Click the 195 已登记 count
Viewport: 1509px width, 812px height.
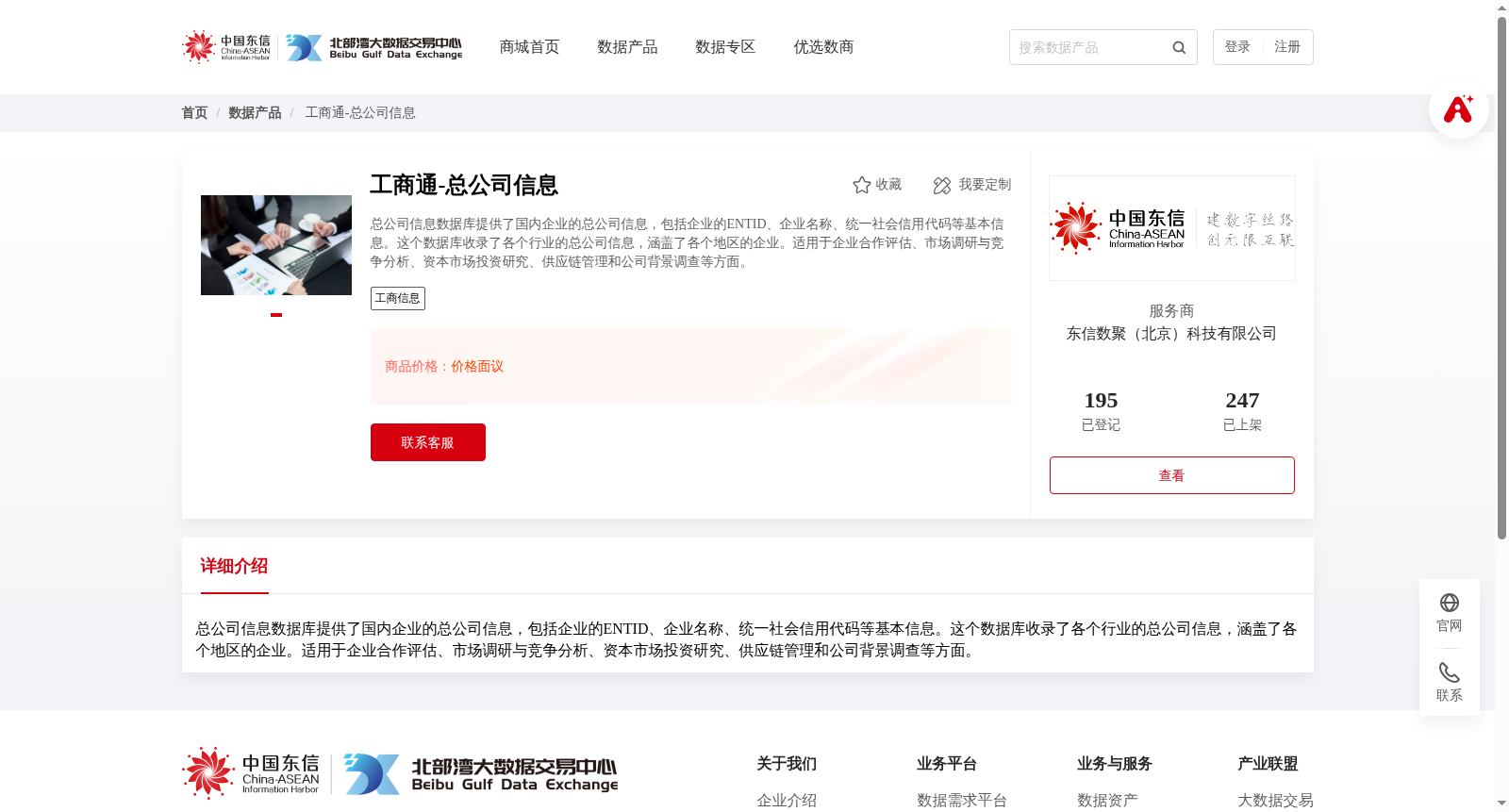click(1101, 411)
